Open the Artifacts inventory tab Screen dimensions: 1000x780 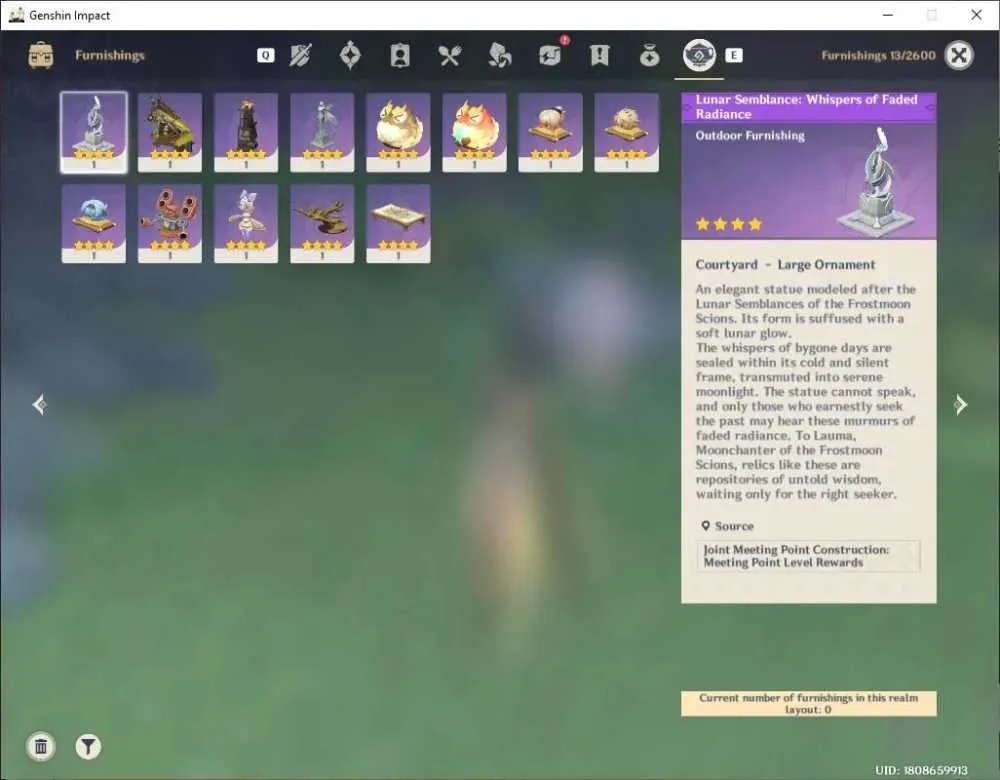(350, 55)
